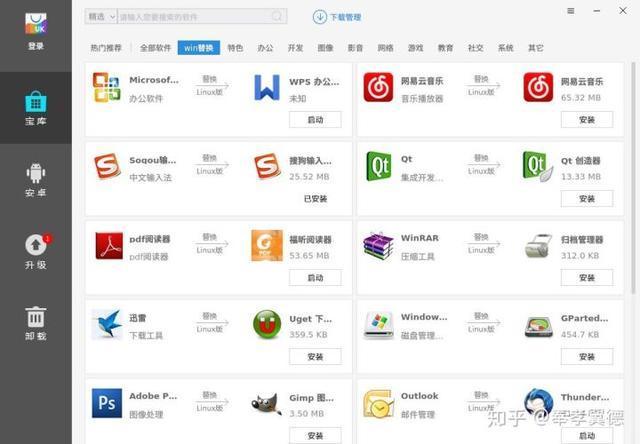Launch WPS Office with 启动 button

click(x=315, y=120)
